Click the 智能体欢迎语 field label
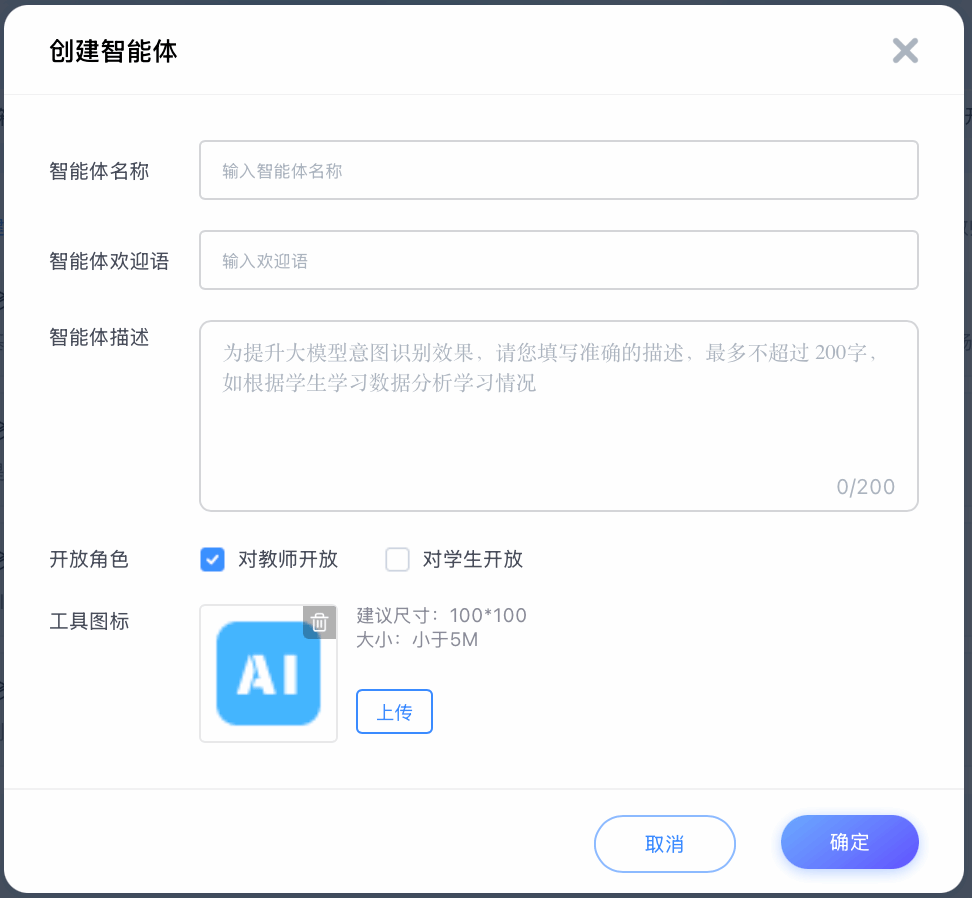The image size is (972, 898). click(109, 261)
